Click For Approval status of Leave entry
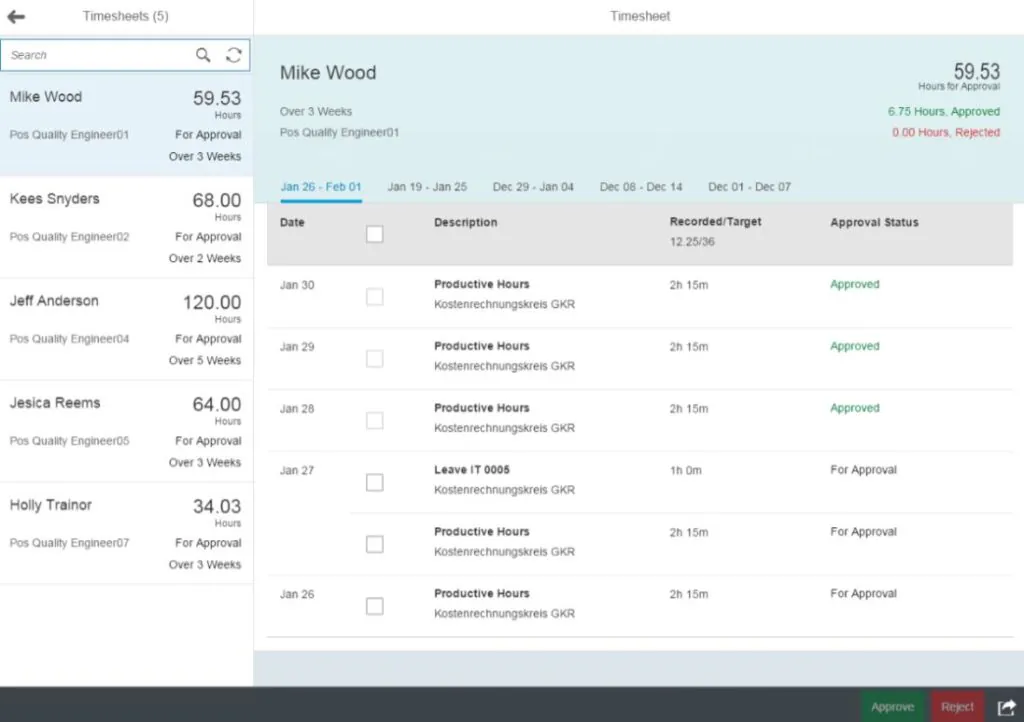 [x=863, y=469]
